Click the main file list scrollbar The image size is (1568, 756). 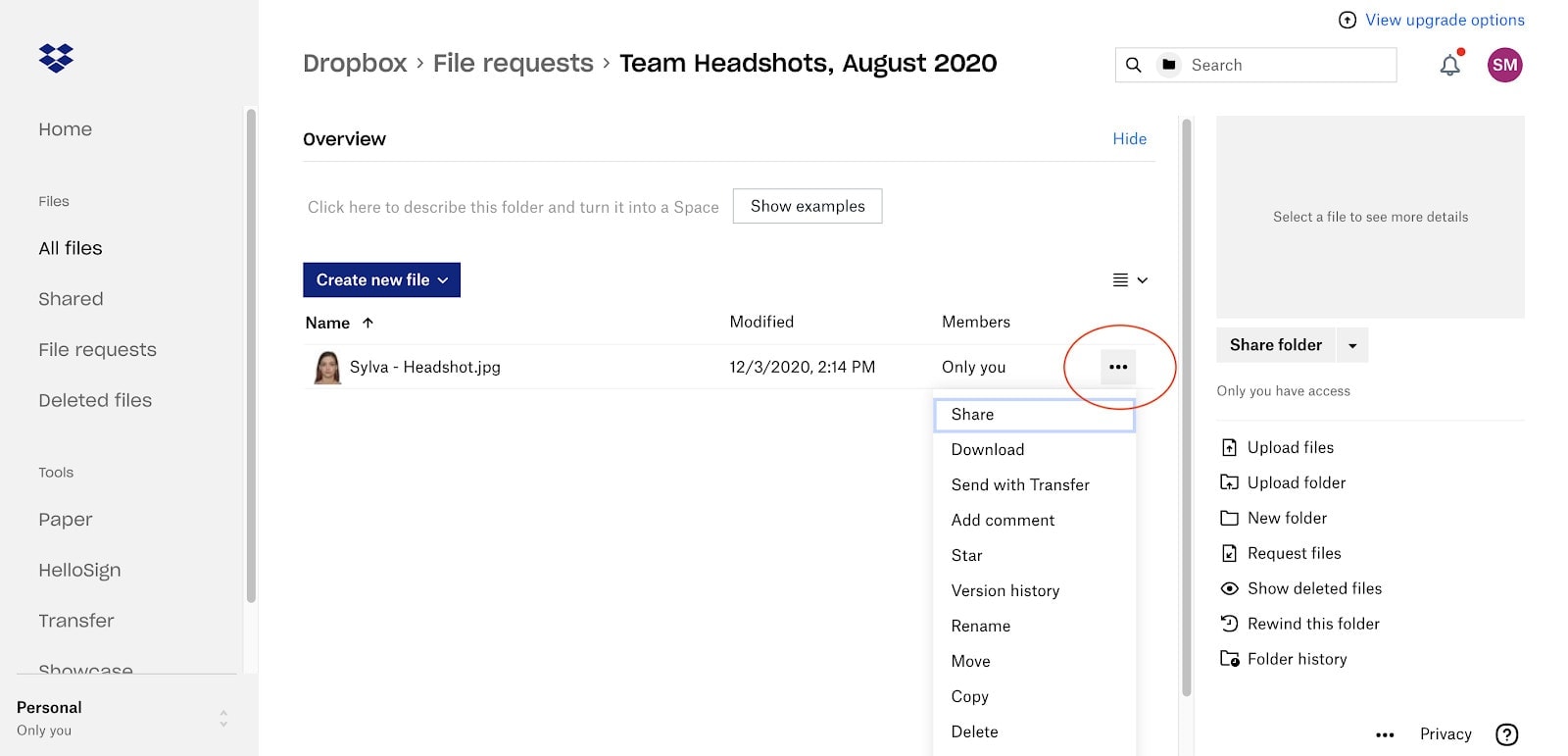pos(1186,407)
